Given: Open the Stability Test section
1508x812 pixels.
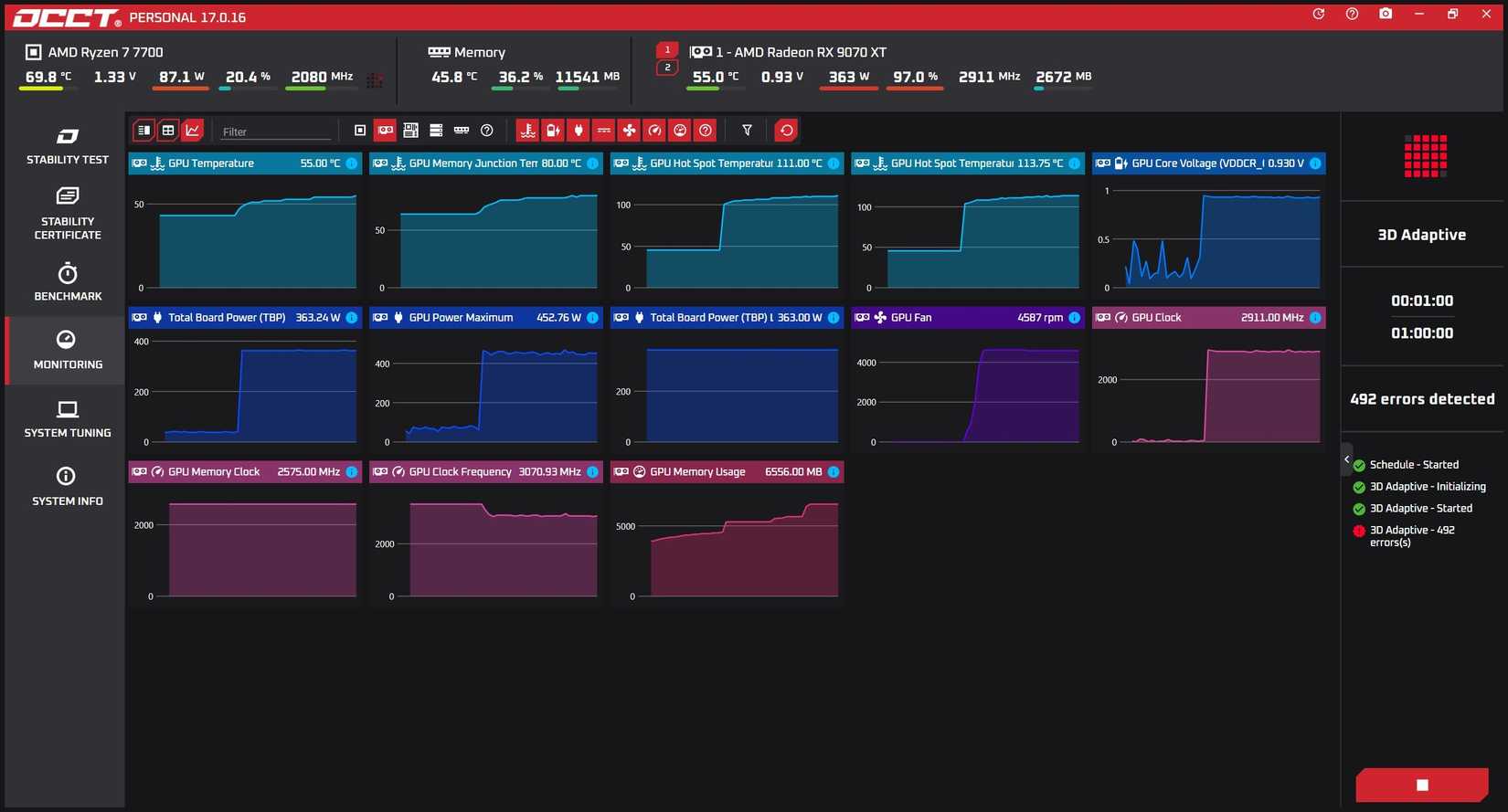Looking at the screenshot, I should point(67,146).
